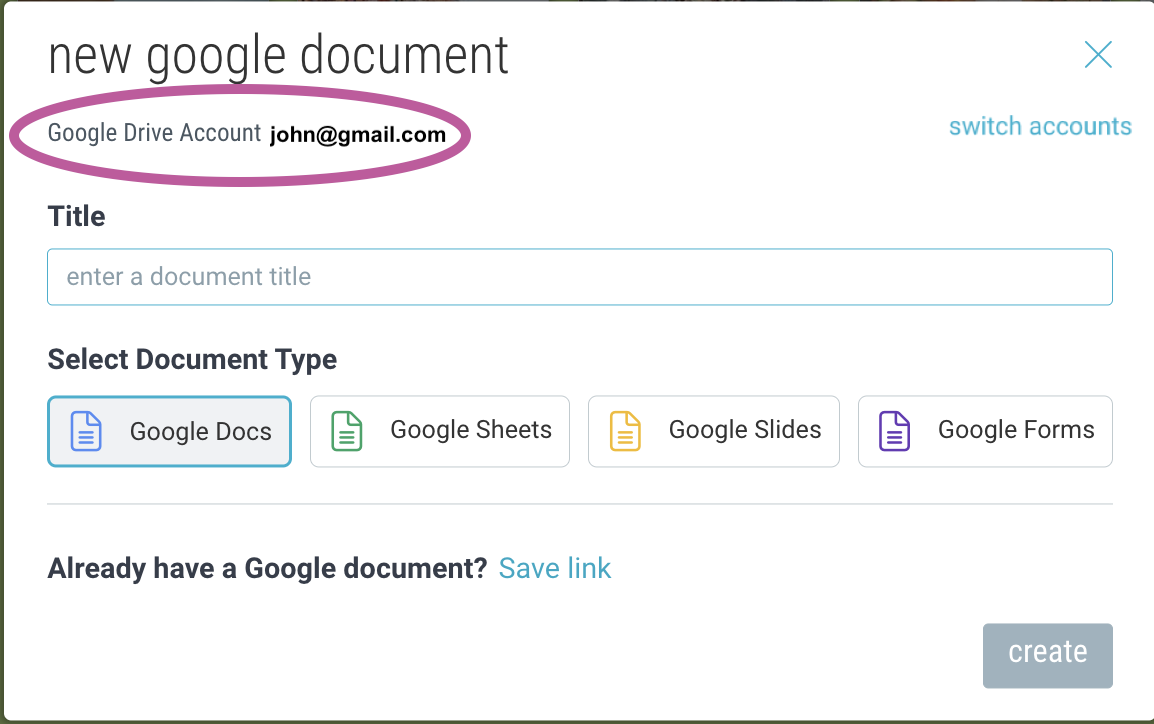Click the blue Google Docs file icon
This screenshot has width=1154, height=724.
pyautogui.click(x=86, y=431)
